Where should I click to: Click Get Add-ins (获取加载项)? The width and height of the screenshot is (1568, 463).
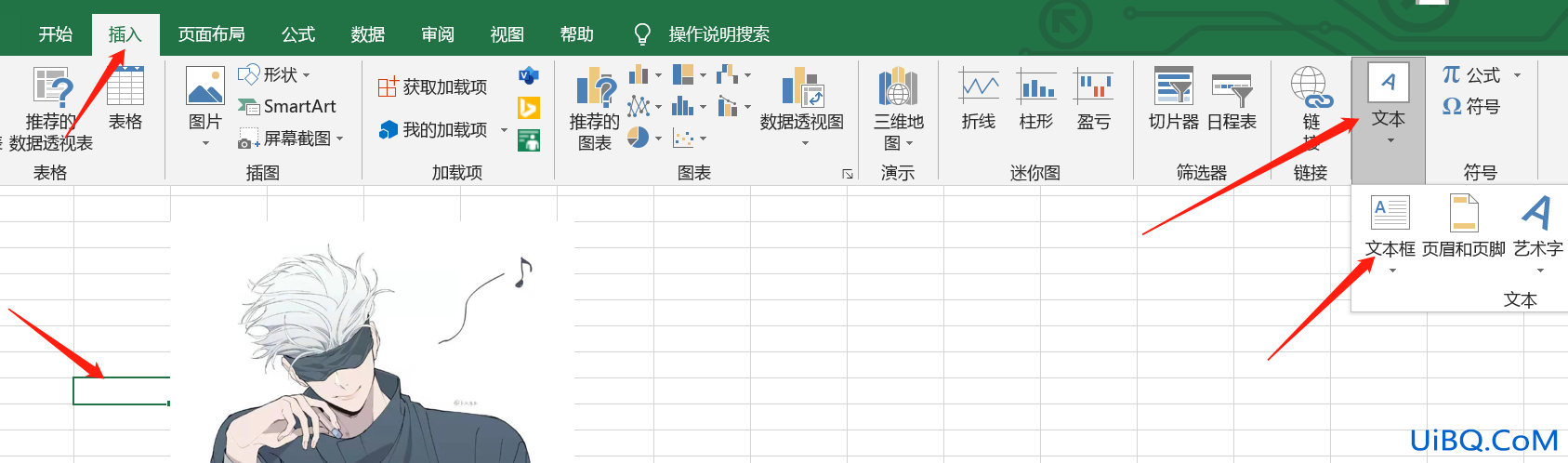pos(432,87)
